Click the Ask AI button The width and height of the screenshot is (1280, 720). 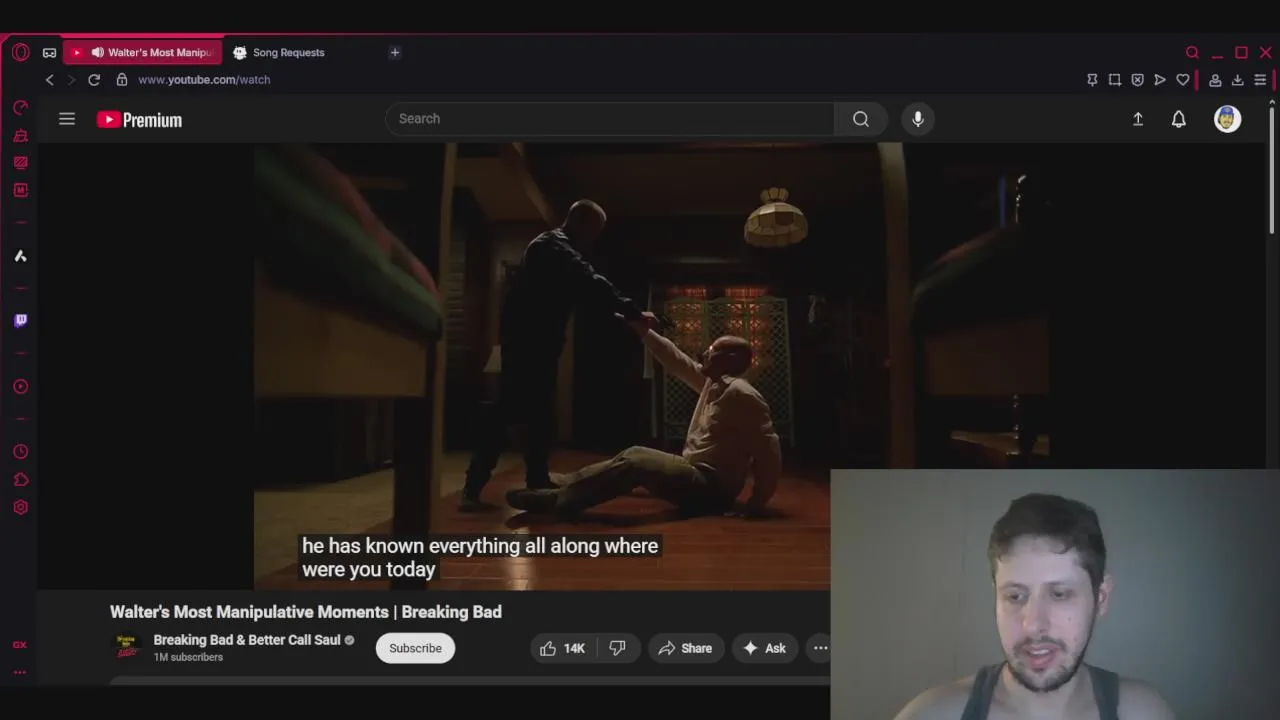[x=764, y=648]
